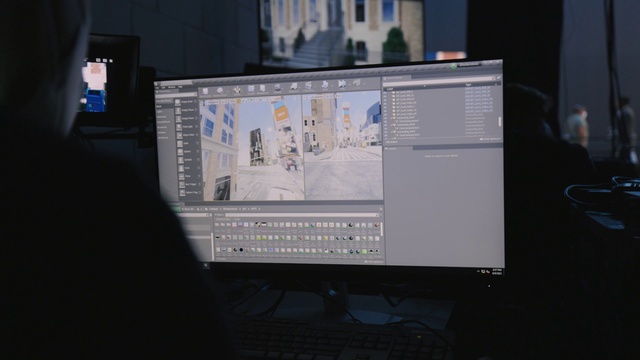The height and width of the screenshot is (360, 640).
Task: Click Lit view mode in left viewport
Action: [224, 101]
